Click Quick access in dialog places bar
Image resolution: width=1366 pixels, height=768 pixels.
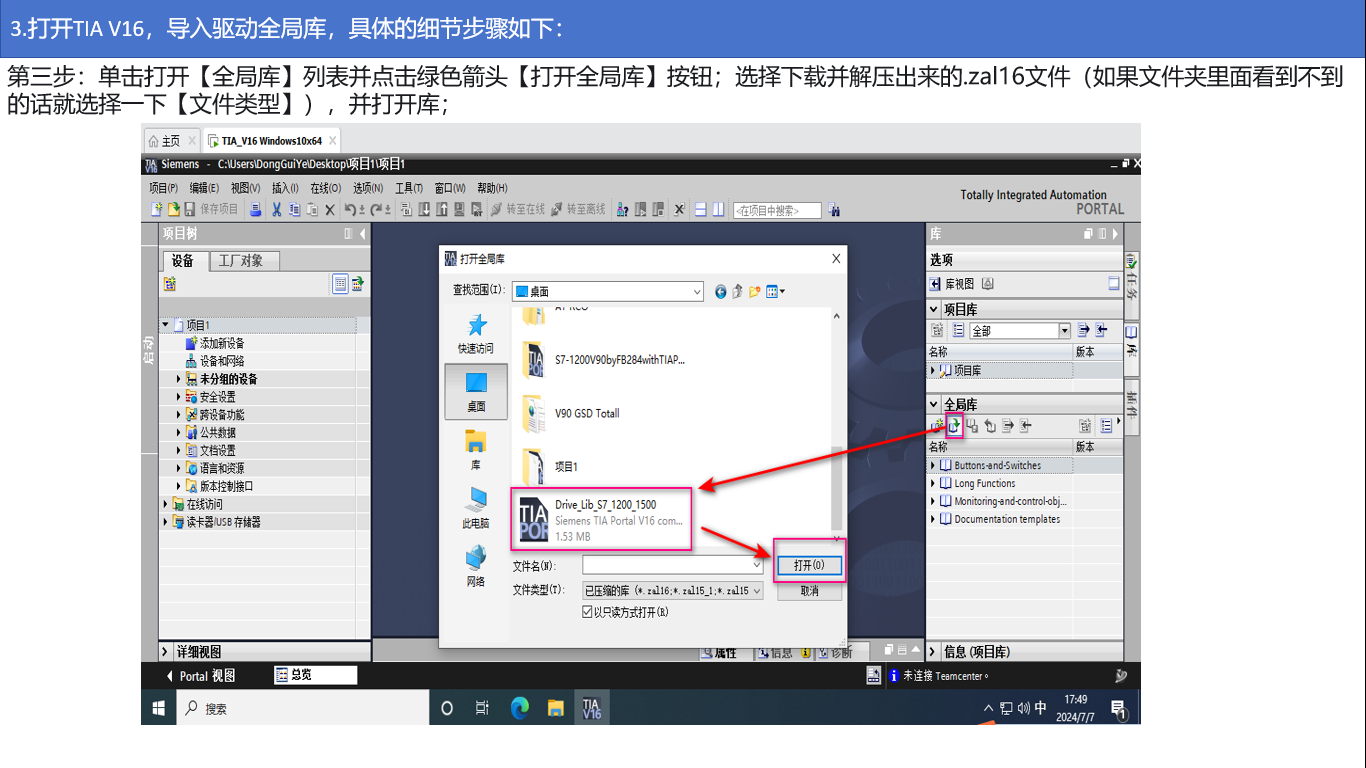476,333
